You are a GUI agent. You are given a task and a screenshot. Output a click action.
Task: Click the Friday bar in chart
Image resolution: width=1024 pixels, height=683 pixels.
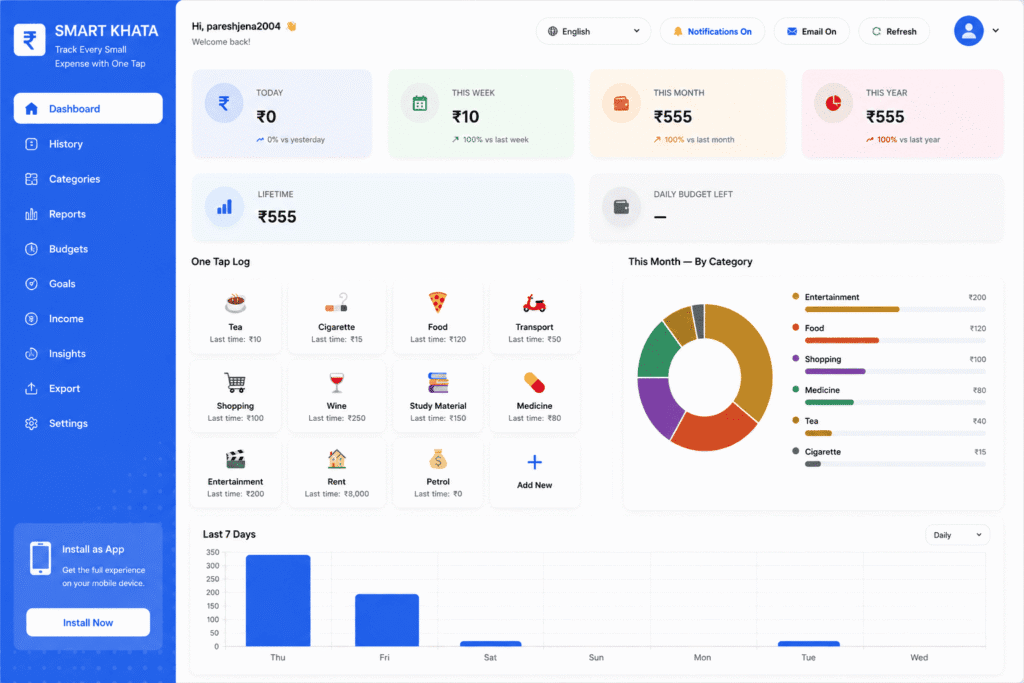click(x=387, y=620)
